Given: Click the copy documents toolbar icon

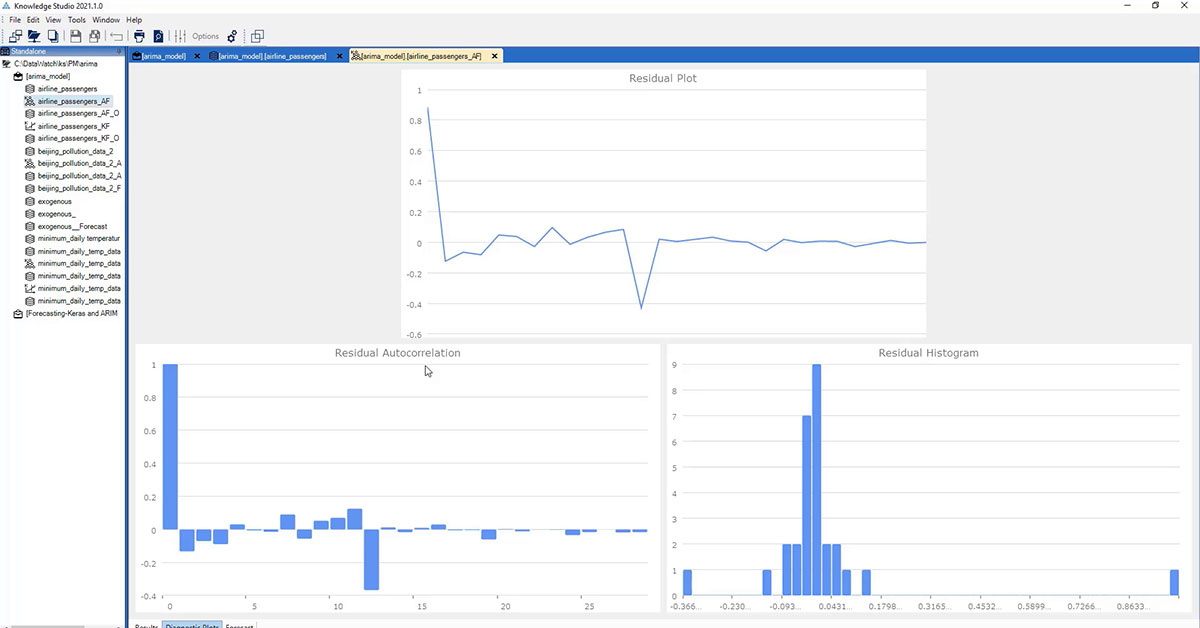Looking at the screenshot, I should pos(52,36).
